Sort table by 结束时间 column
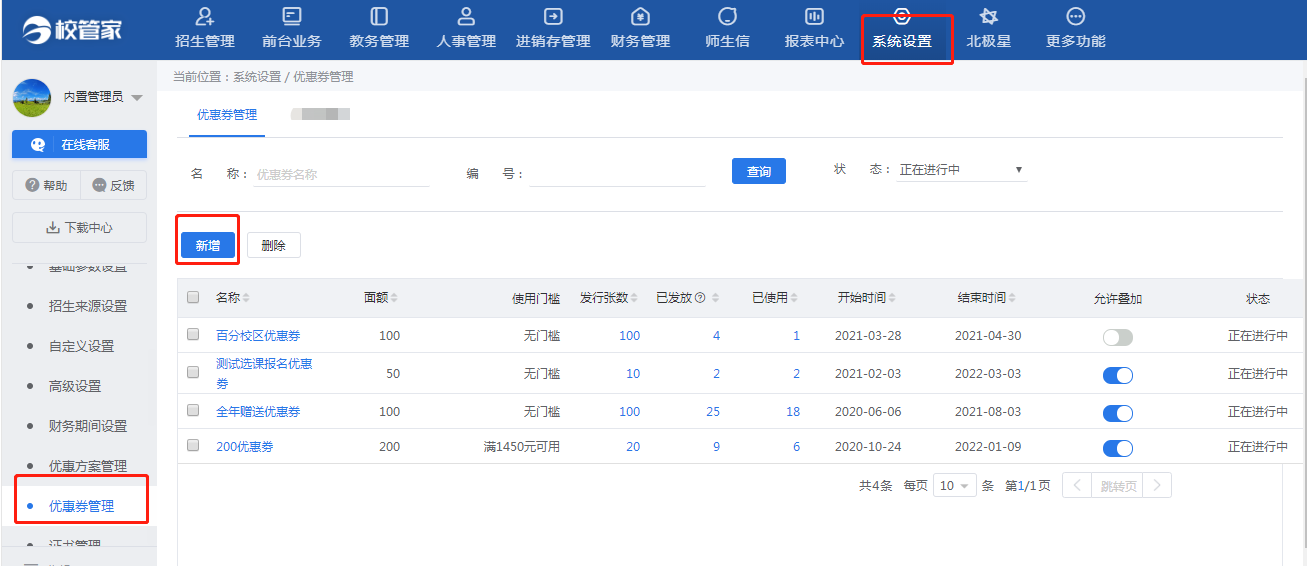 click(1010, 298)
